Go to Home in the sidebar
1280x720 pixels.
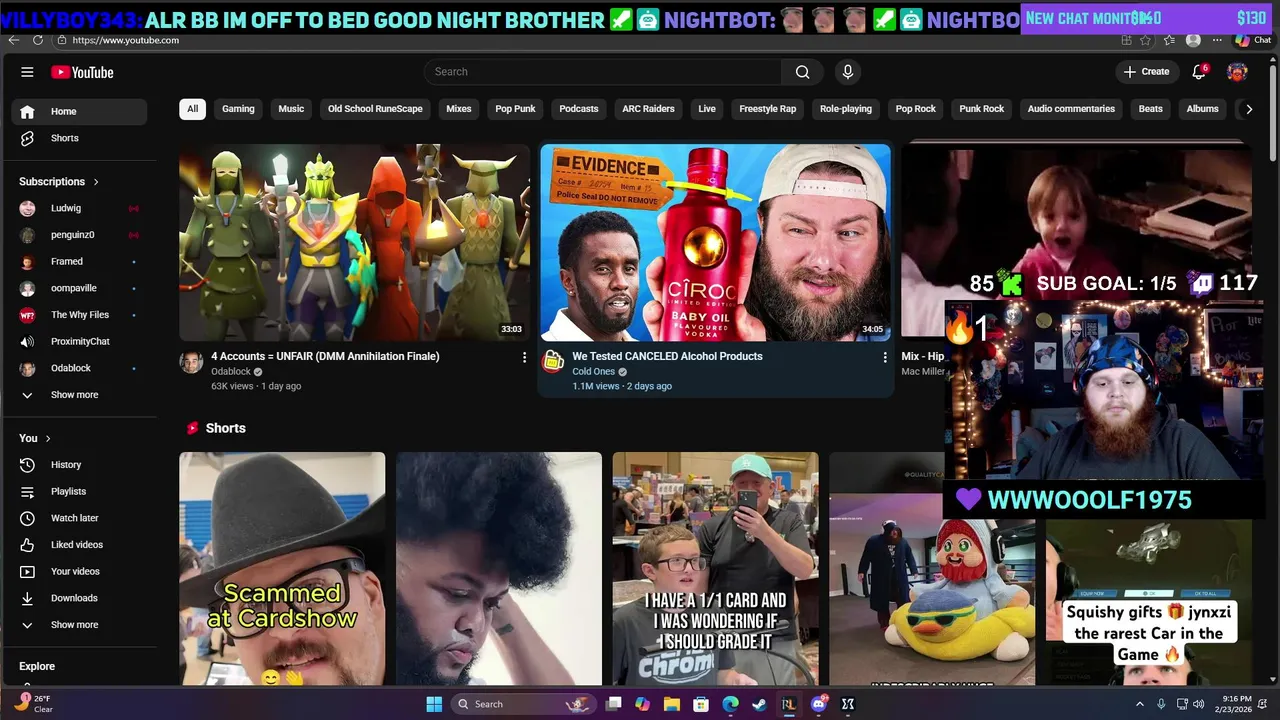[80, 112]
